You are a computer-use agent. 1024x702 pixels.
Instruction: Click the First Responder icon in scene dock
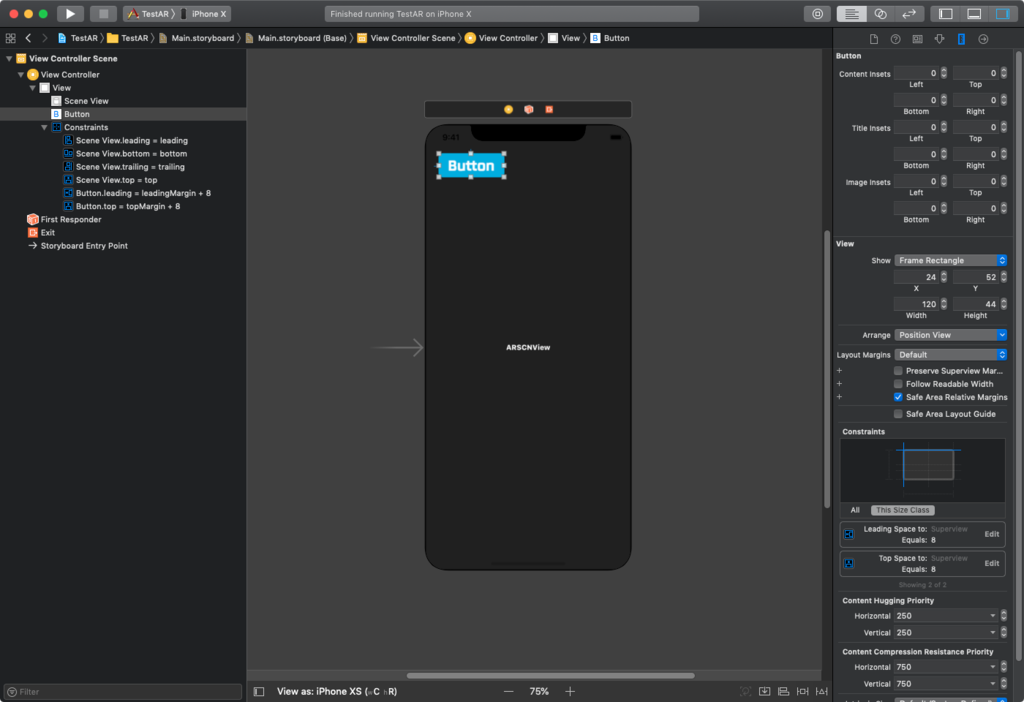(528, 110)
